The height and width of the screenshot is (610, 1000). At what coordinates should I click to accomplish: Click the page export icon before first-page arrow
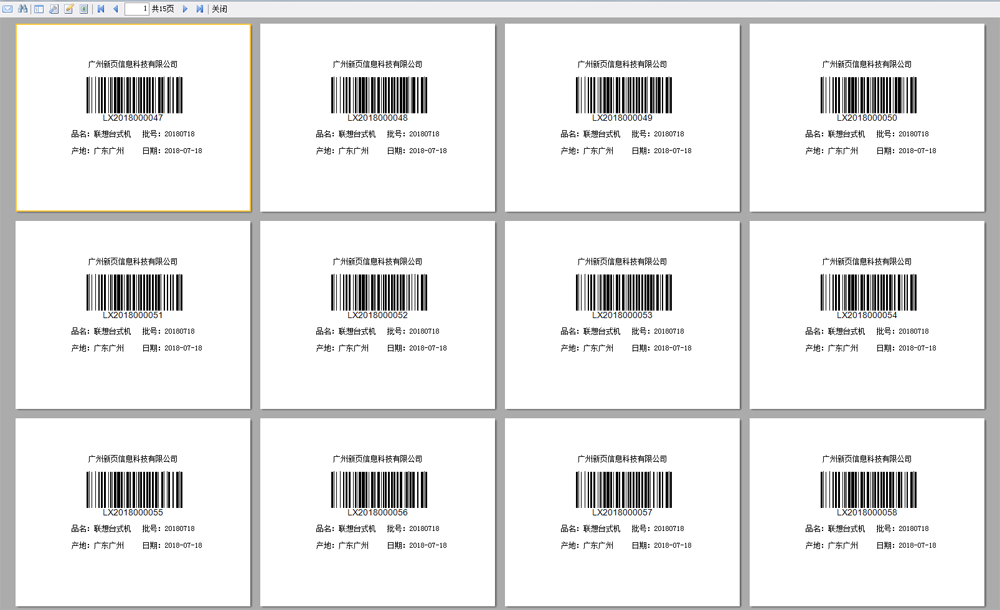coord(84,9)
